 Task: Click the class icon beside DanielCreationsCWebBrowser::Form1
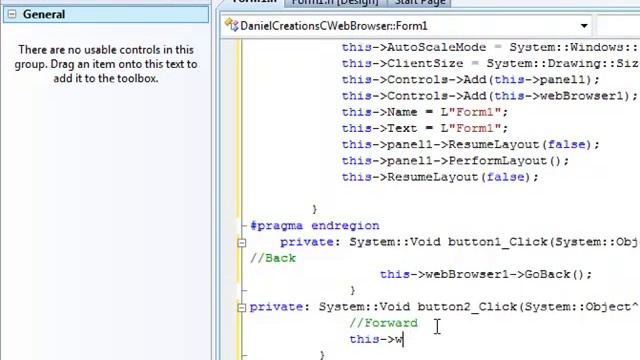[x=231, y=25]
